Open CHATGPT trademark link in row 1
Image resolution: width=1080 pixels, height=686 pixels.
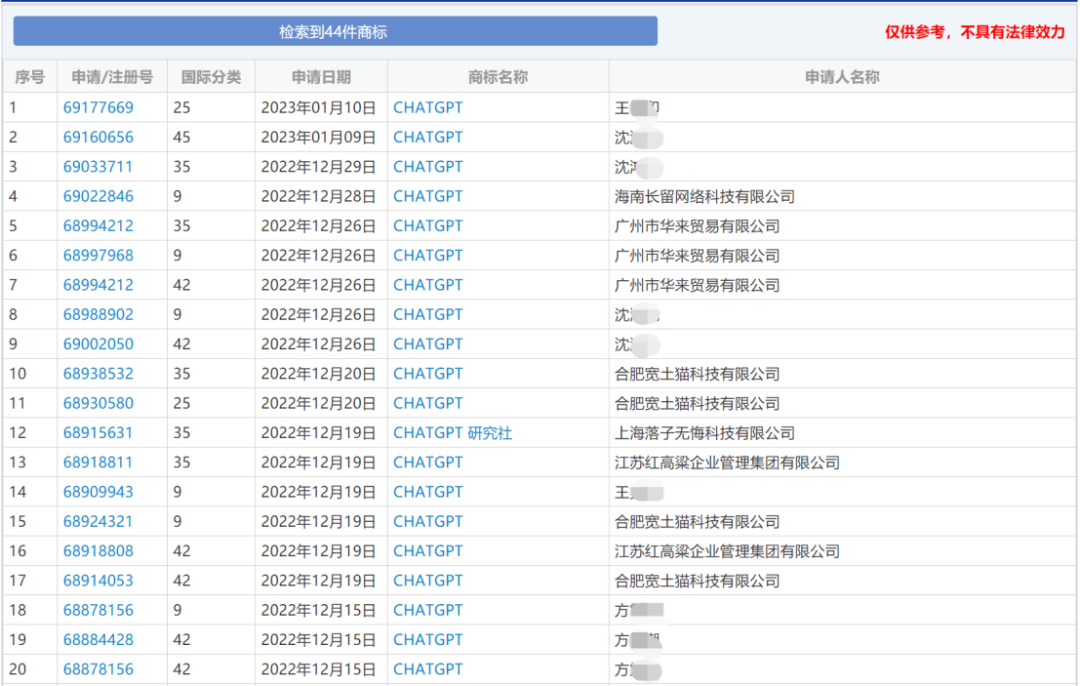[428, 108]
